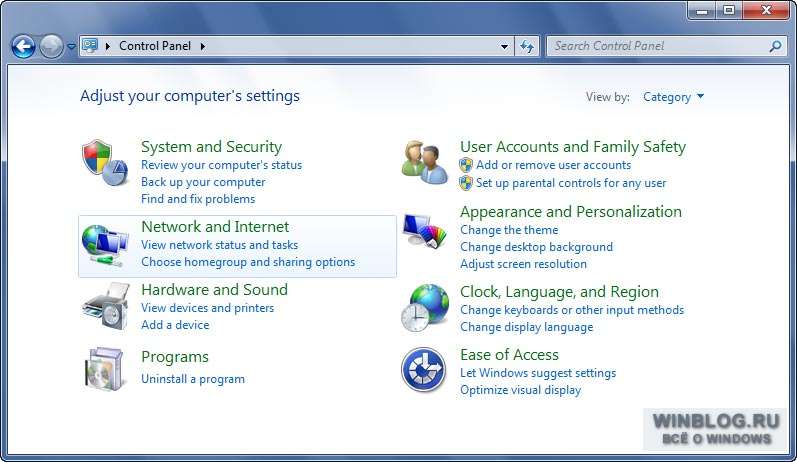
Task: Click Uninstall a program
Action: point(193,379)
